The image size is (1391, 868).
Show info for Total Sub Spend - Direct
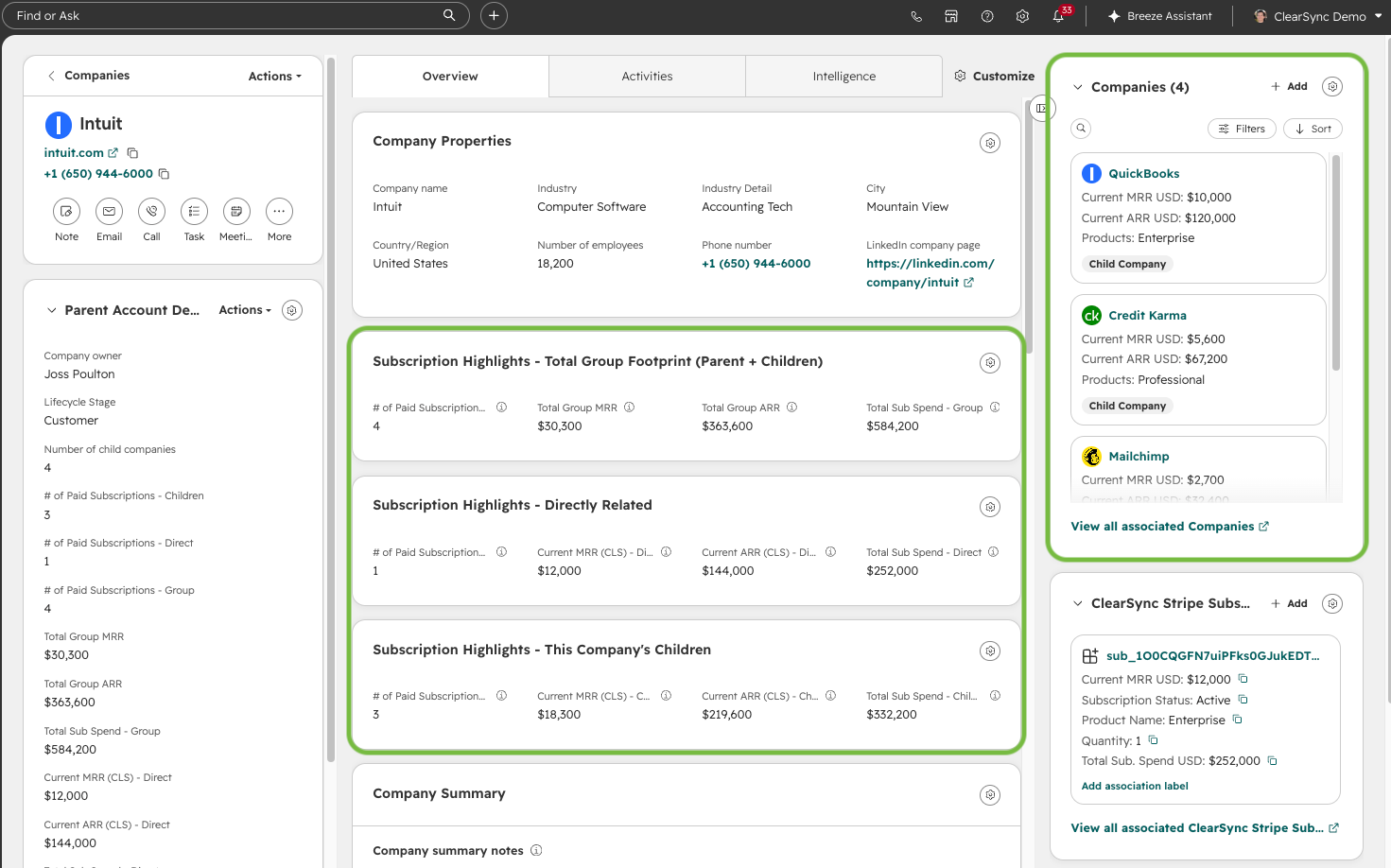tap(993, 552)
